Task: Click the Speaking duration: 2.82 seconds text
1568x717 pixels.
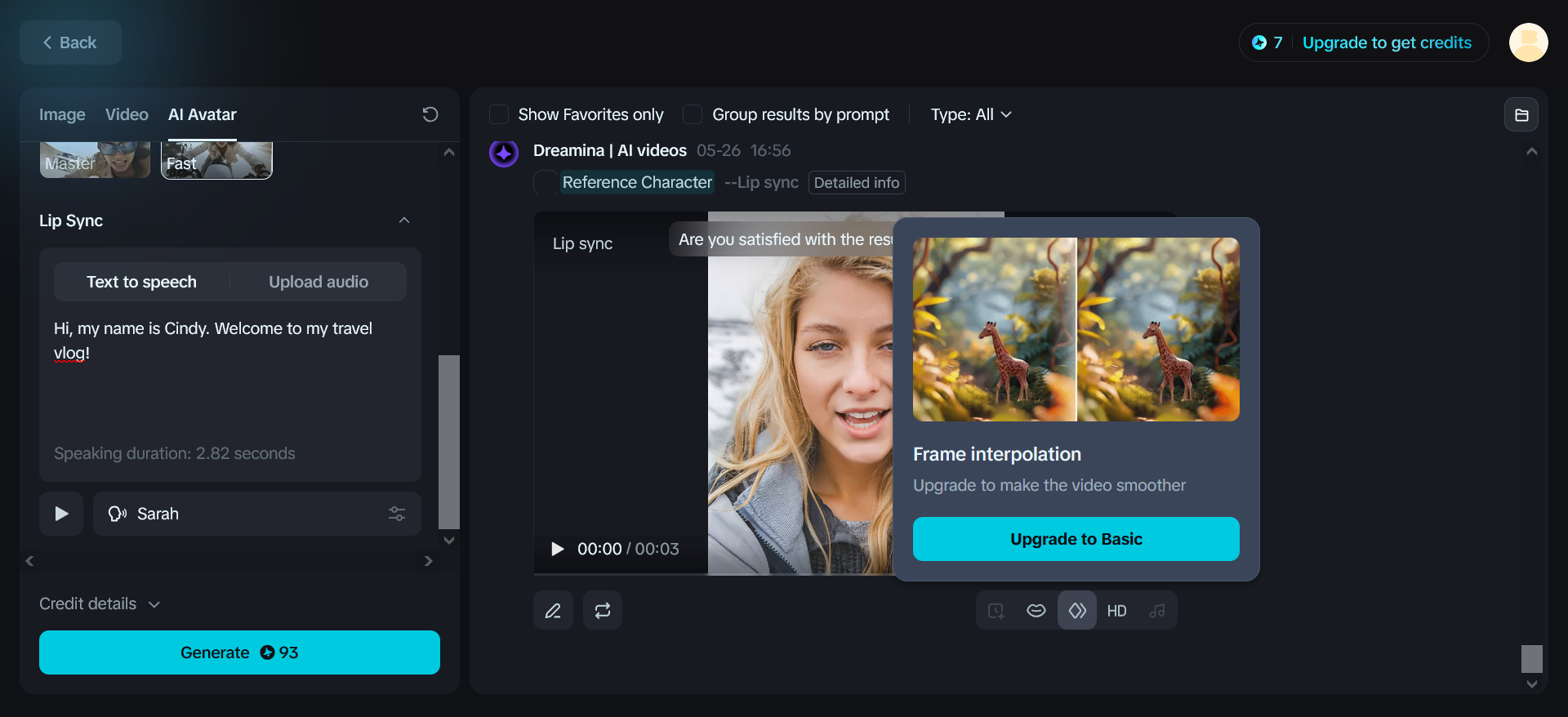Action: (x=175, y=453)
